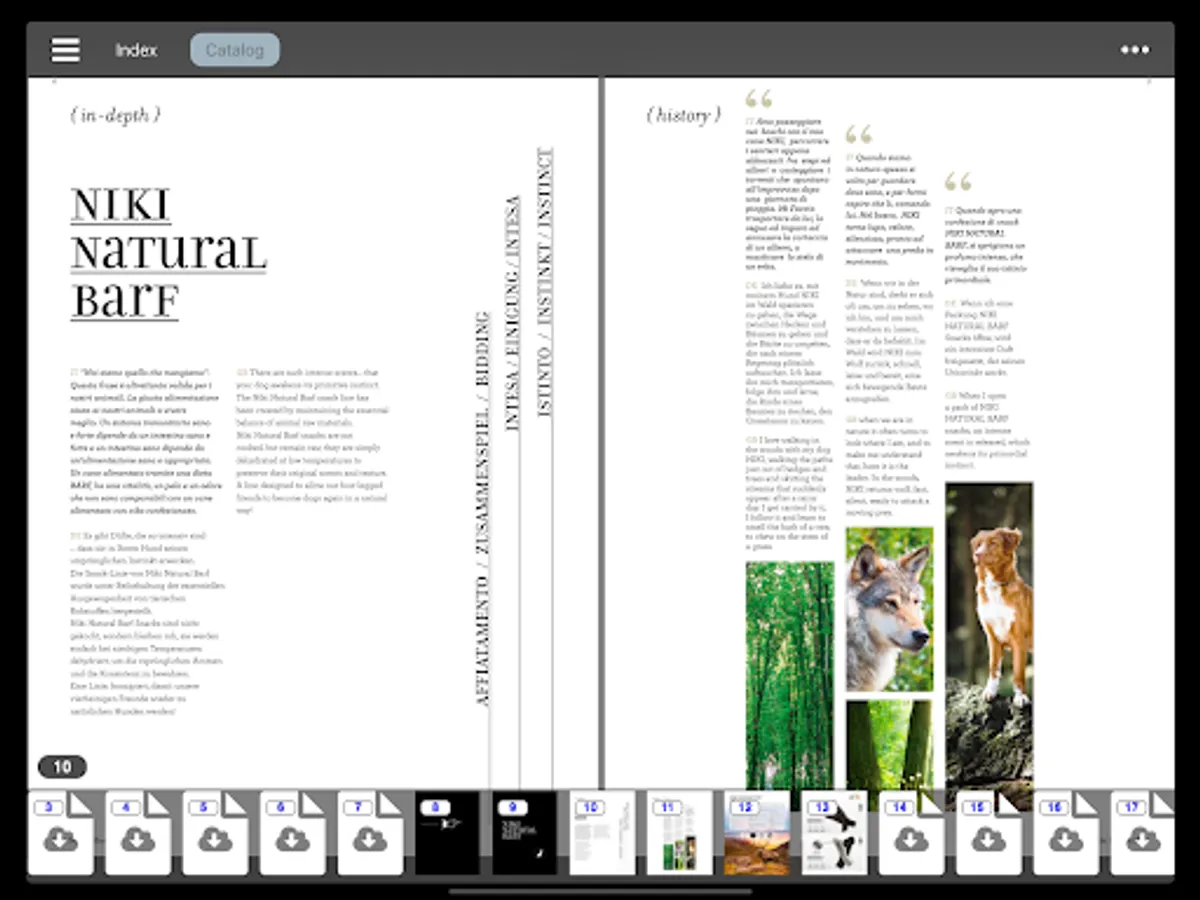
Task: Open page 13 bird illustration thumbnail
Action: click(834, 832)
